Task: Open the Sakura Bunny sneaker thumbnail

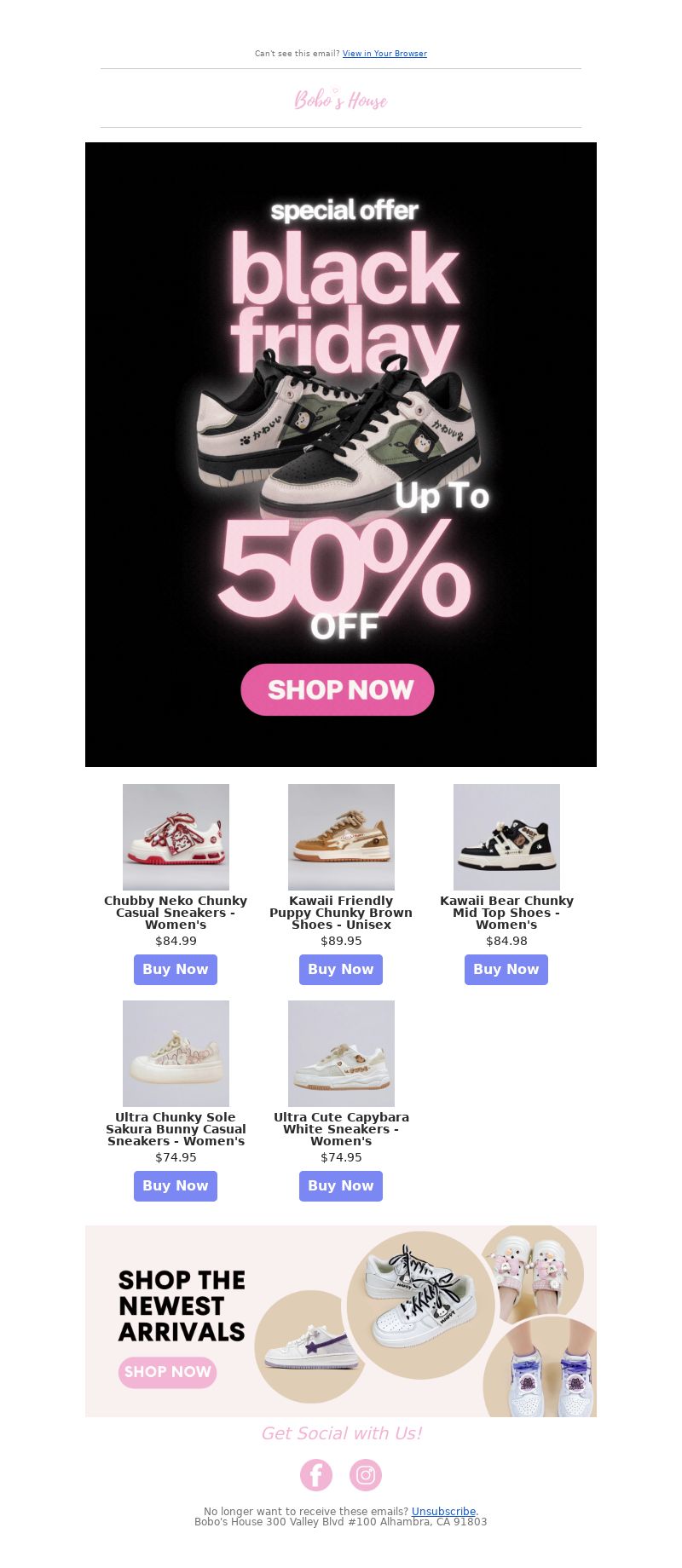Action: point(176,1053)
